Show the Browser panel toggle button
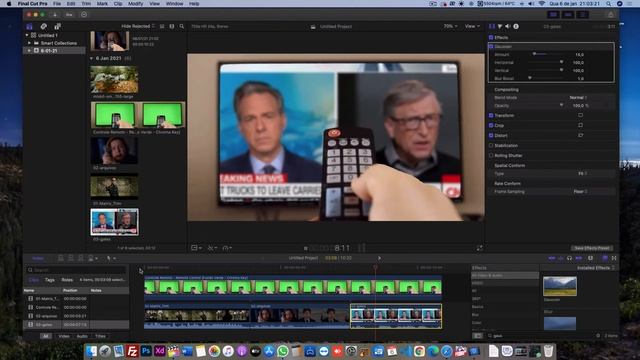 click(x=553, y=15)
